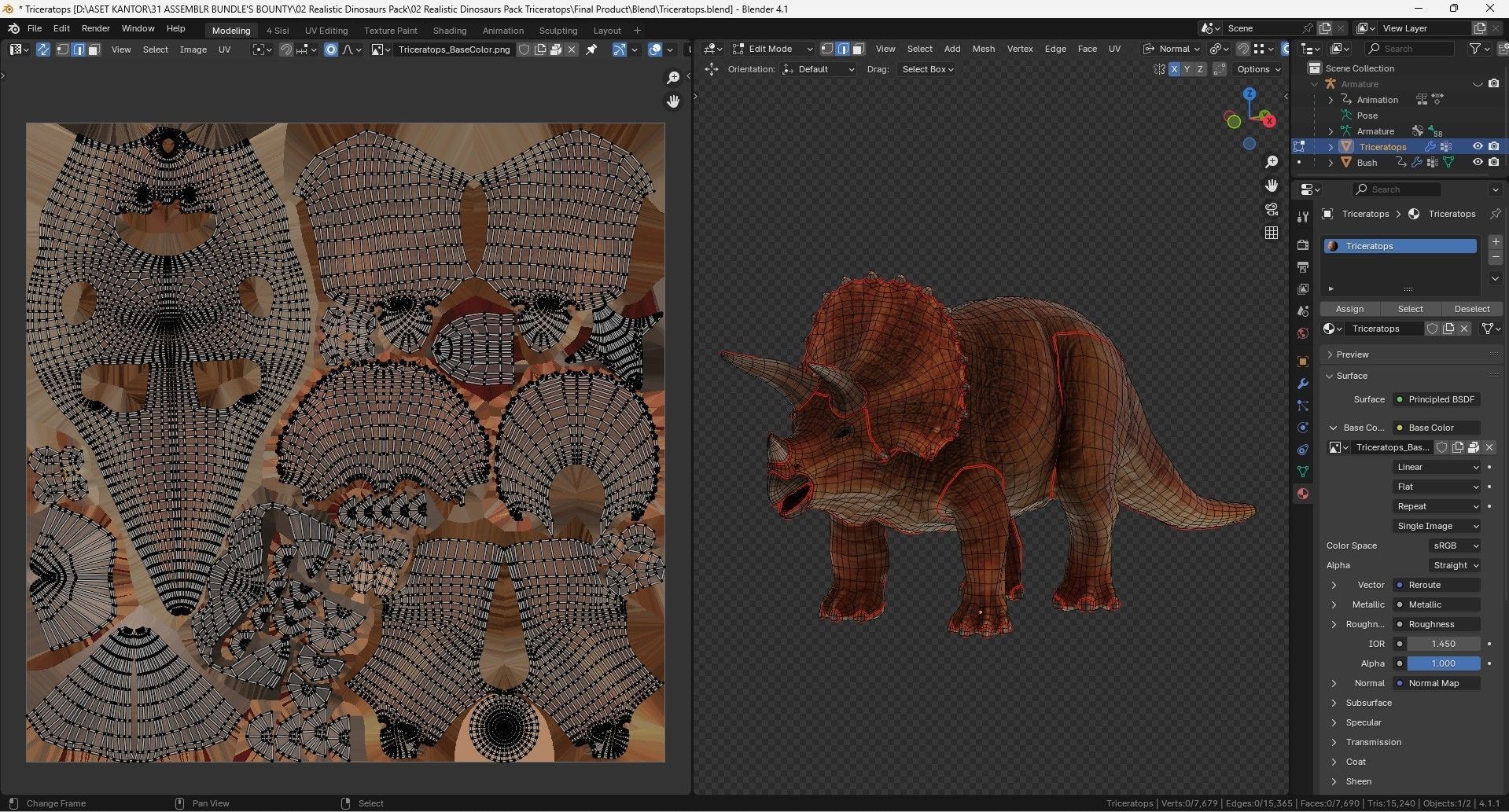
Task: Toggle camera view in 3D viewport
Action: 1272,209
